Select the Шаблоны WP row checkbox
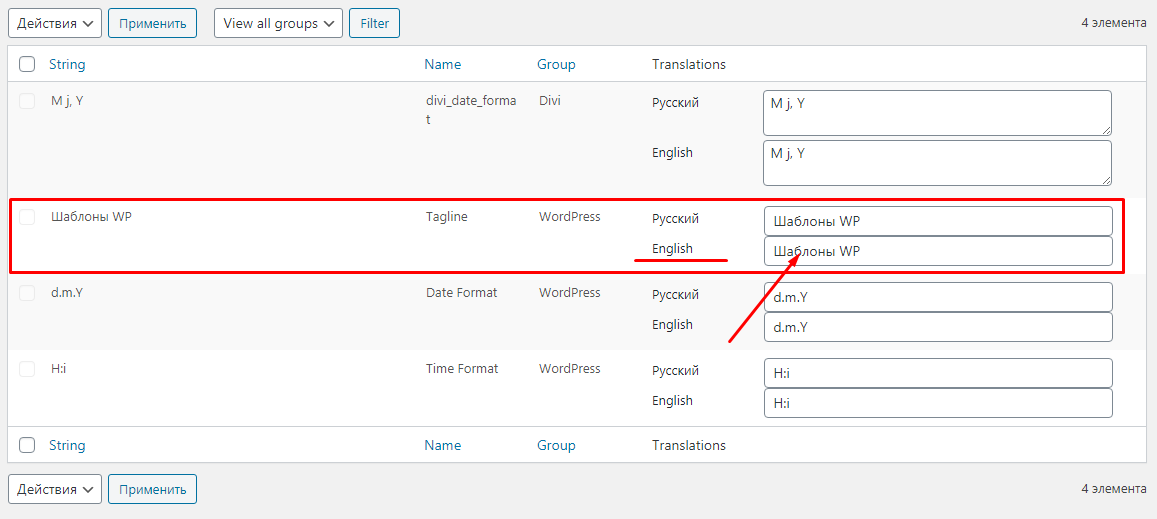 tap(27, 217)
